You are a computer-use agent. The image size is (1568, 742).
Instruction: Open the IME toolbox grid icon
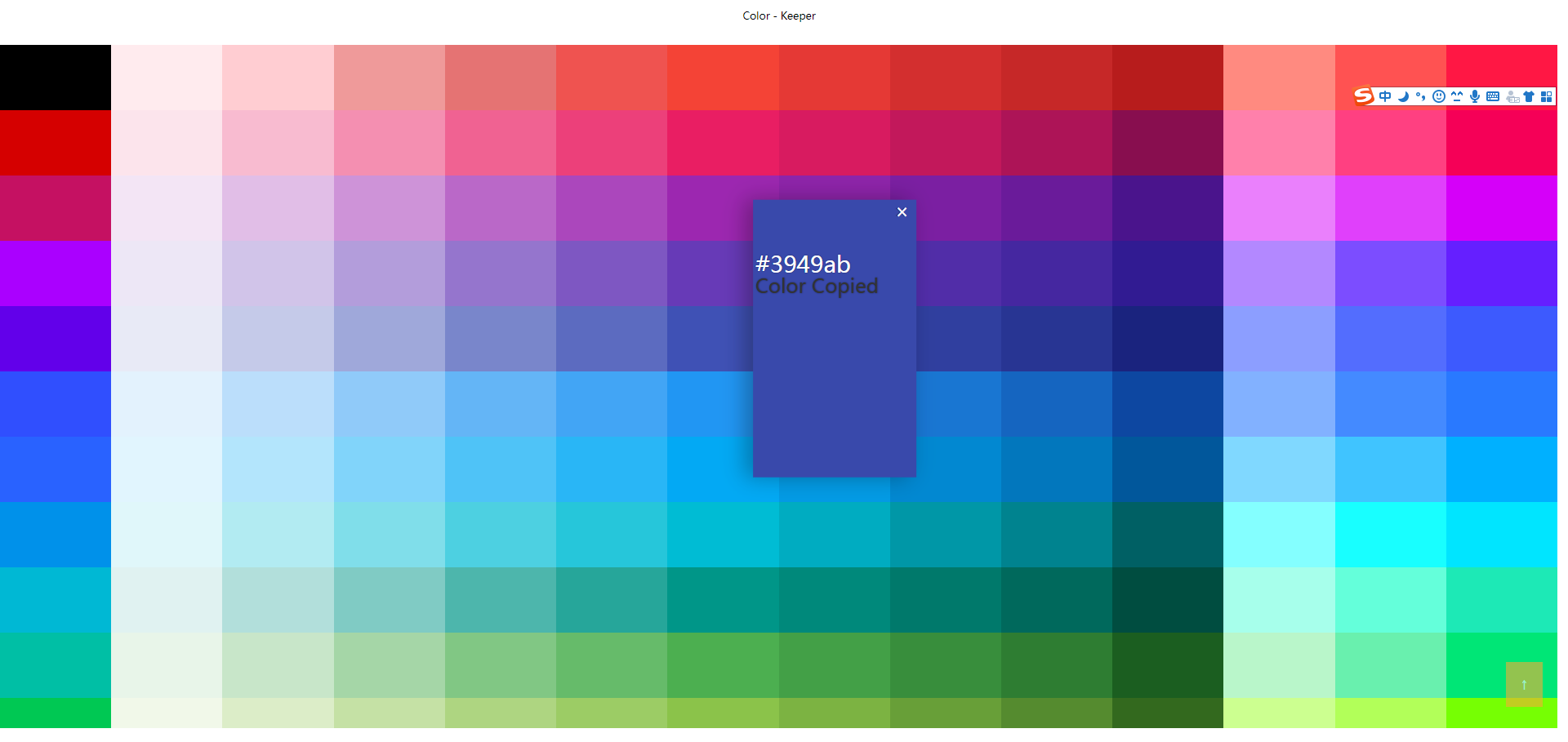click(1546, 96)
